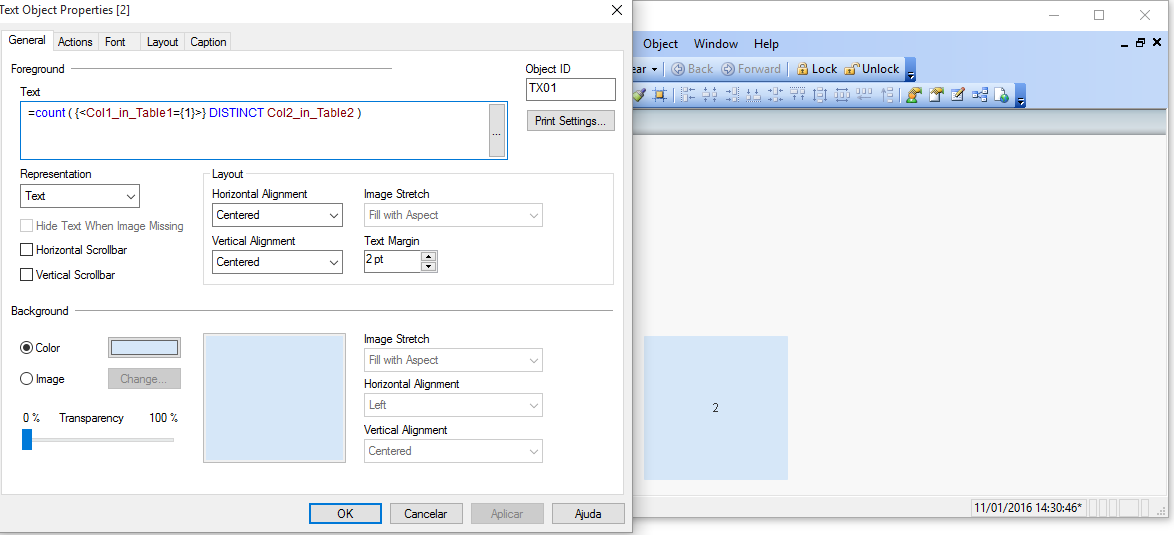Screen dimensions: 1174x535
Task: Click the User Preferences person icon
Action: (x=914, y=95)
